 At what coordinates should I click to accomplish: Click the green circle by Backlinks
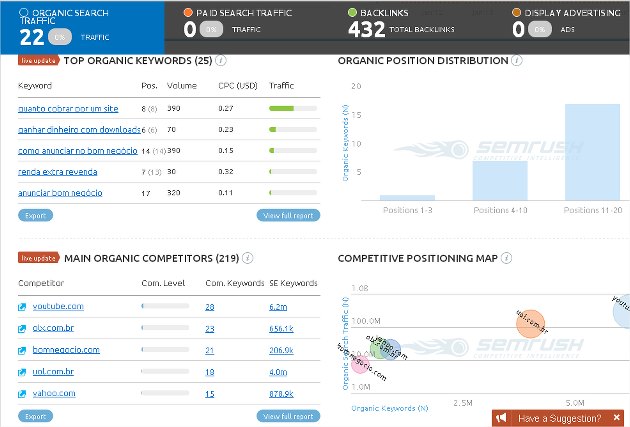[352, 12]
